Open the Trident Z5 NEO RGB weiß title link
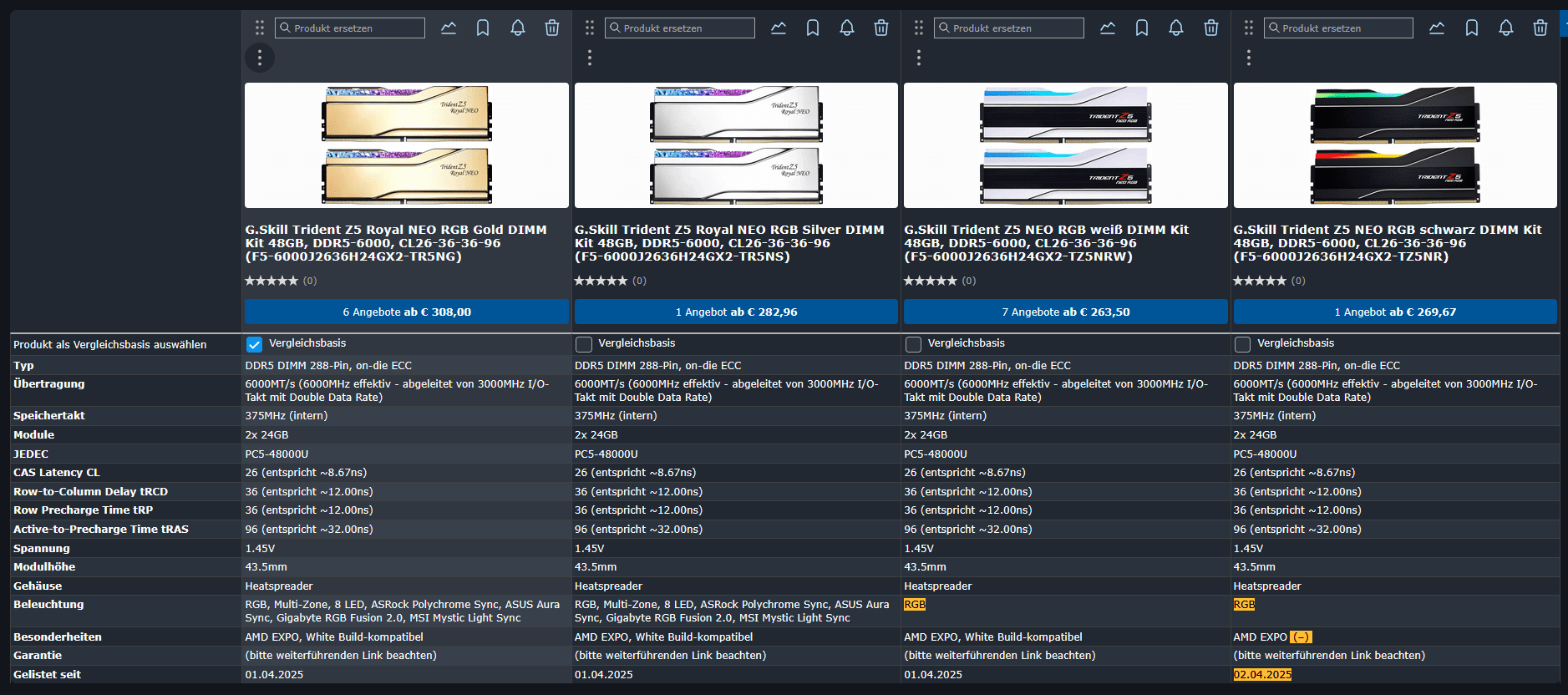 (1046, 243)
